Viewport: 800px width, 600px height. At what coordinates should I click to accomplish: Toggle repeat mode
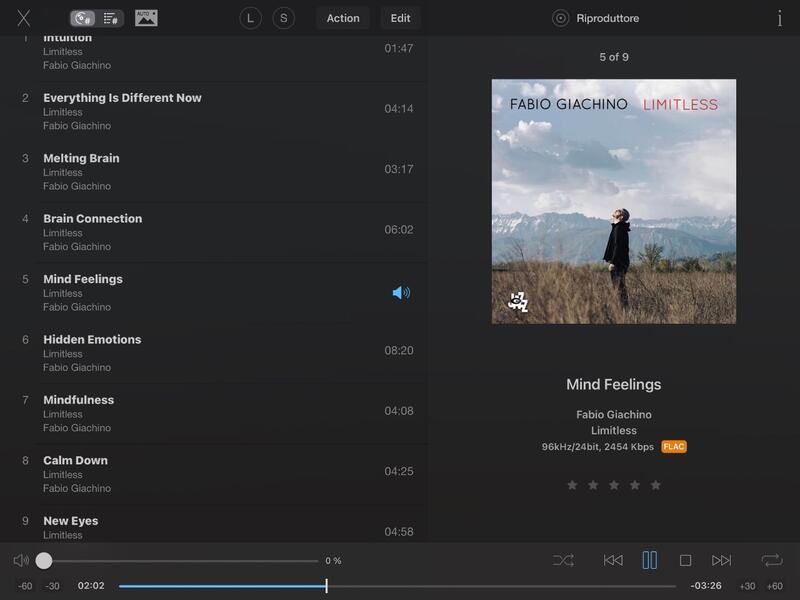coord(771,561)
